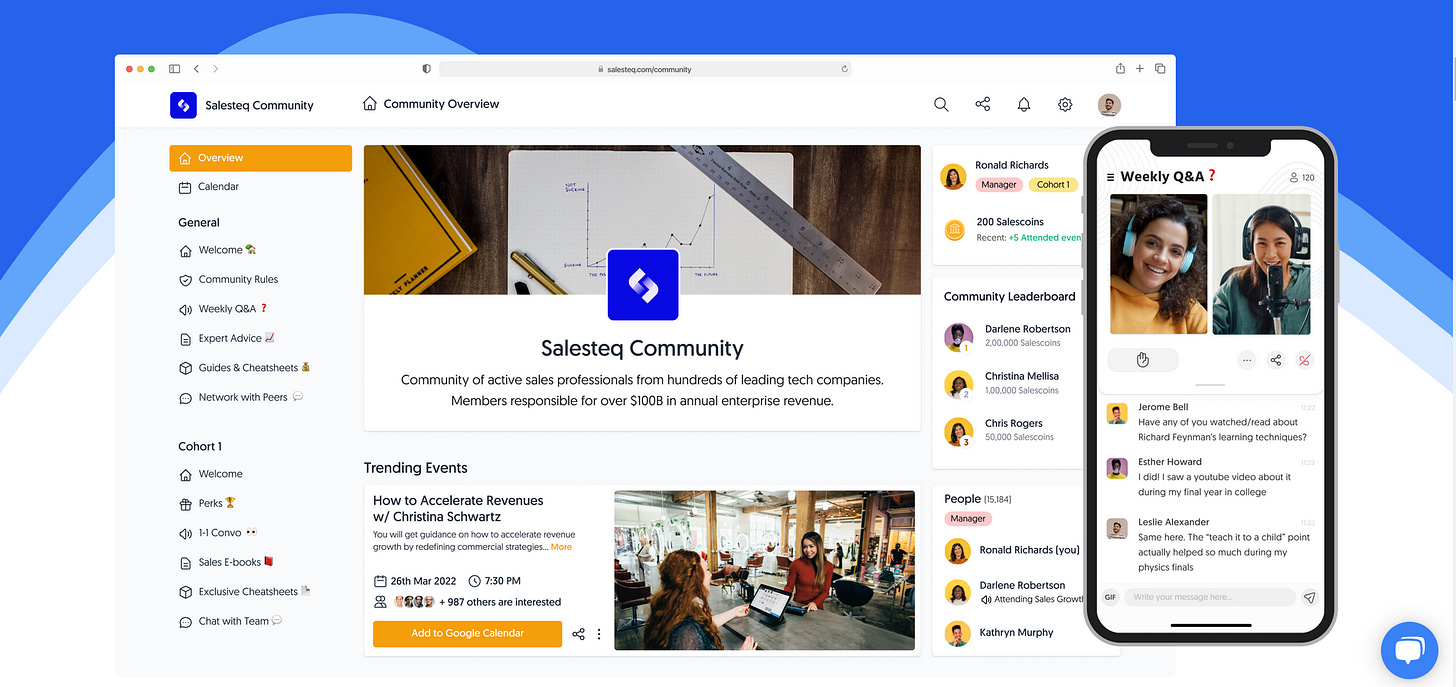This screenshot has height=687, width=1456.
Task: Open Cohort 1 Welcome channel
Action: (x=211, y=474)
